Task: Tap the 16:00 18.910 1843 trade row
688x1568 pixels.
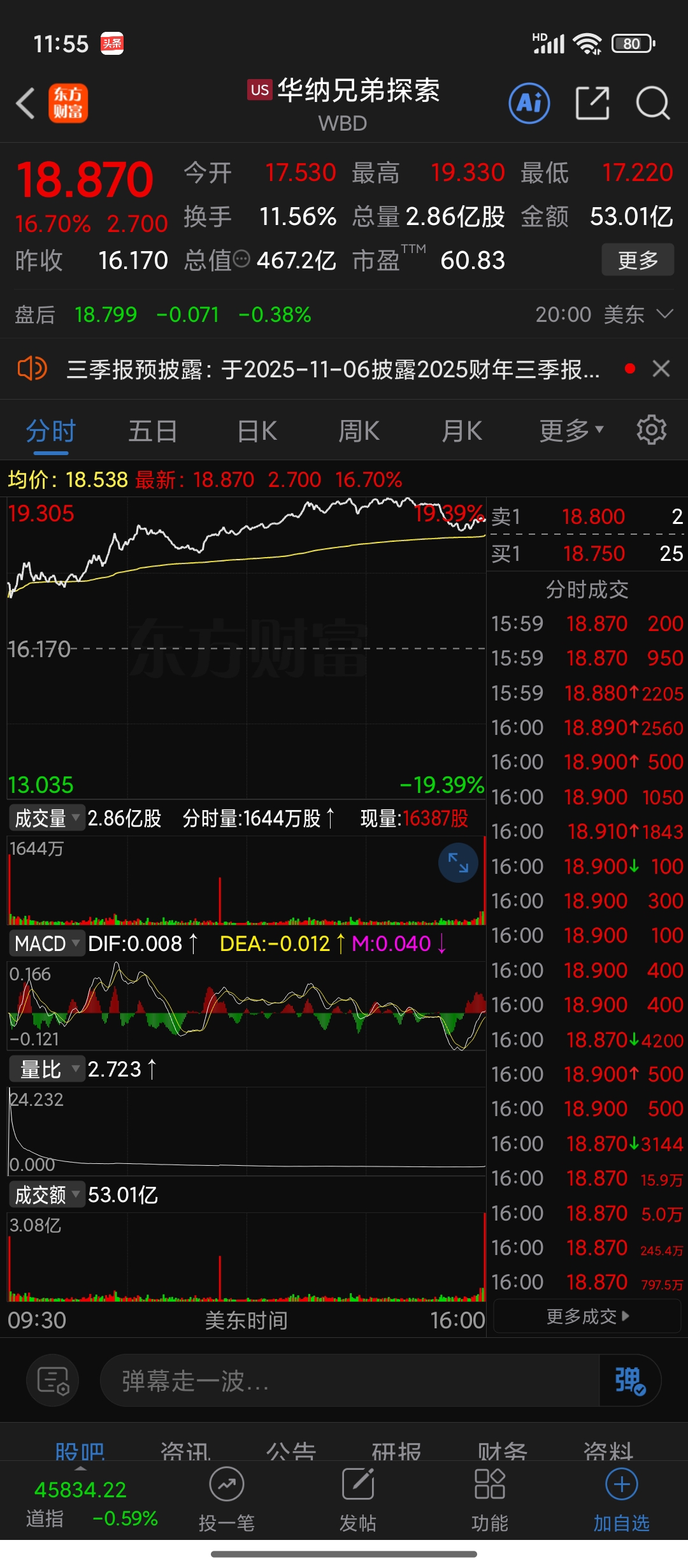Action: (587, 831)
